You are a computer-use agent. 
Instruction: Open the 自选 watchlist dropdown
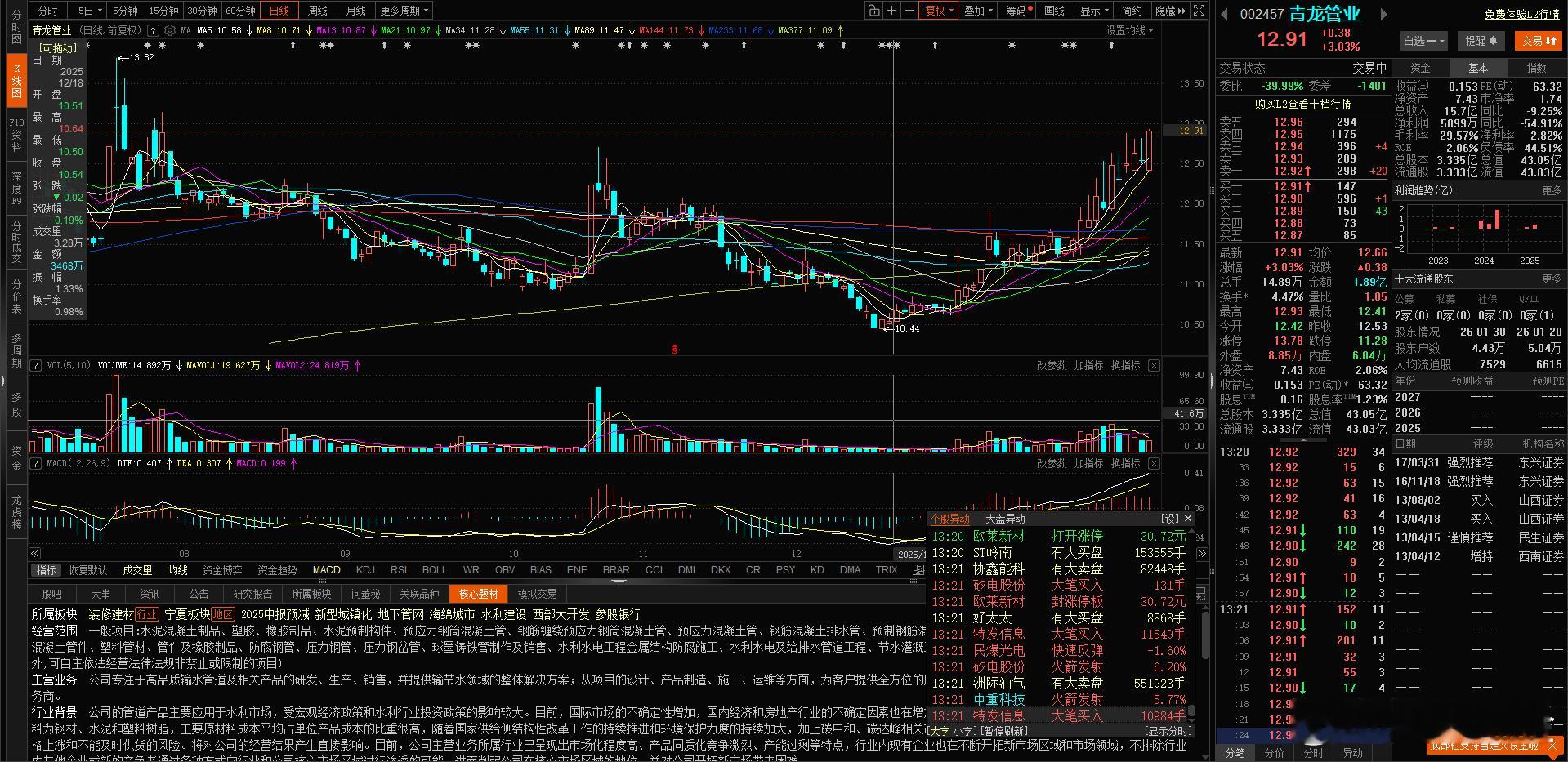coord(1423,41)
